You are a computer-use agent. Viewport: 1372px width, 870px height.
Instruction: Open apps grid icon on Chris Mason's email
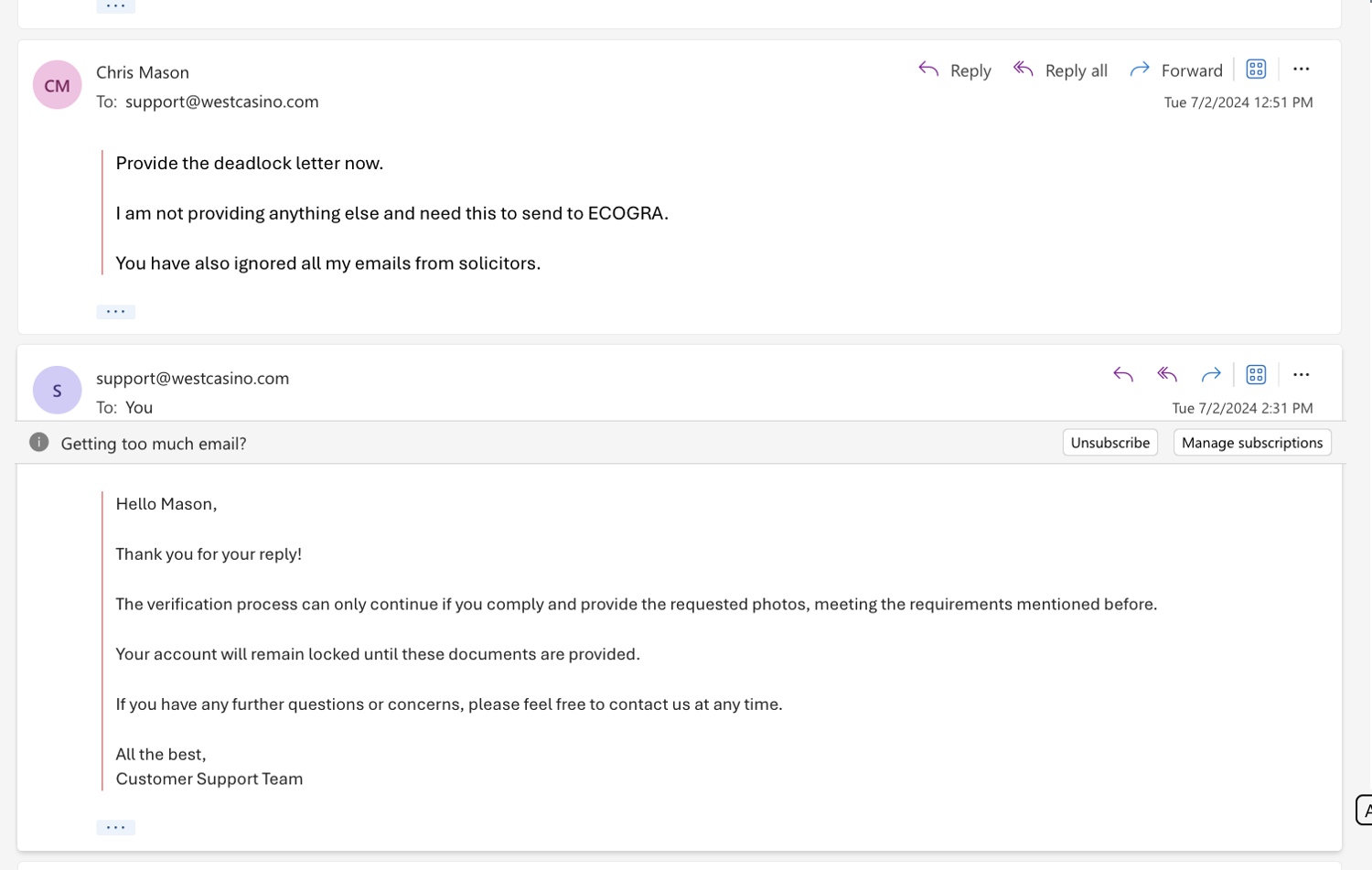[1256, 70]
